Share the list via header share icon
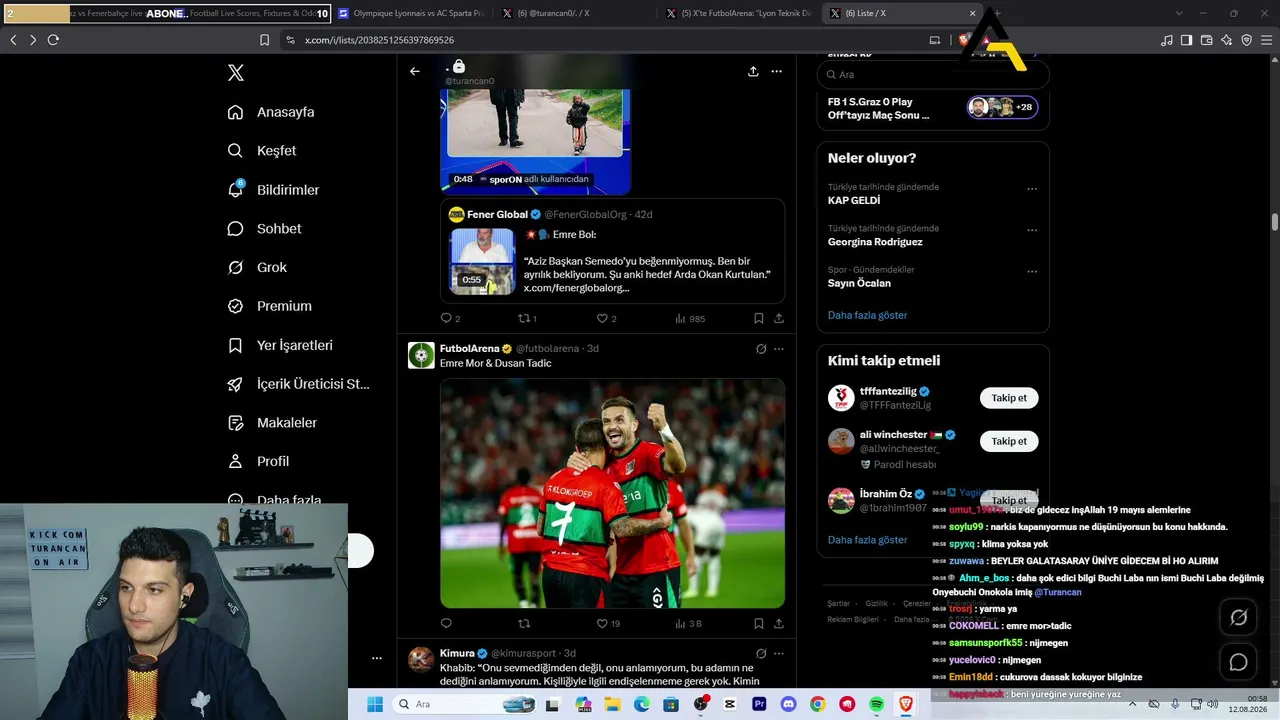Screen dimensions: 1280x720 (753, 71)
